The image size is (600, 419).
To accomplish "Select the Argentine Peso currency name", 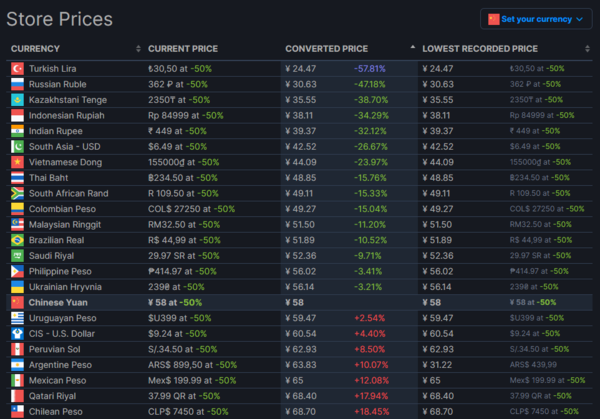I will tap(60, 365).
